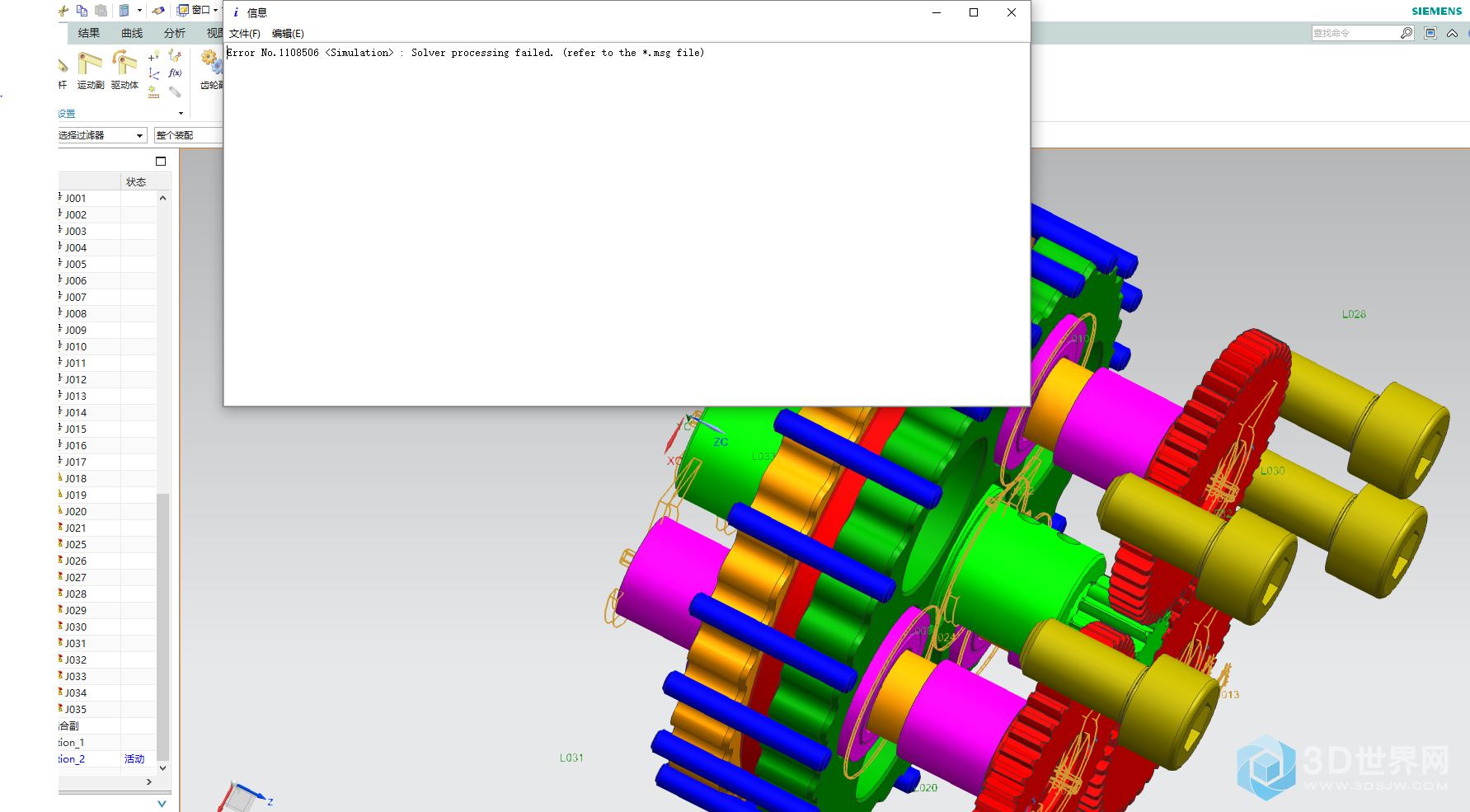The image size is (1470, 812).
Task: Collapse the ribbon with up chevron
Action: click(1452, 33)
